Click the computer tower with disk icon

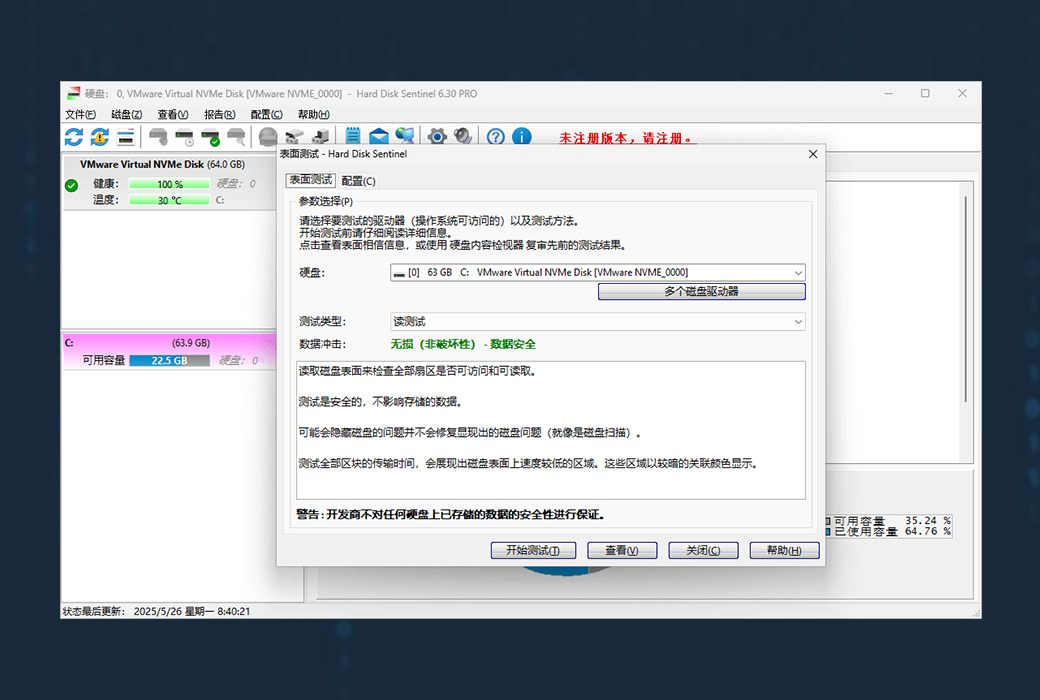320,137
